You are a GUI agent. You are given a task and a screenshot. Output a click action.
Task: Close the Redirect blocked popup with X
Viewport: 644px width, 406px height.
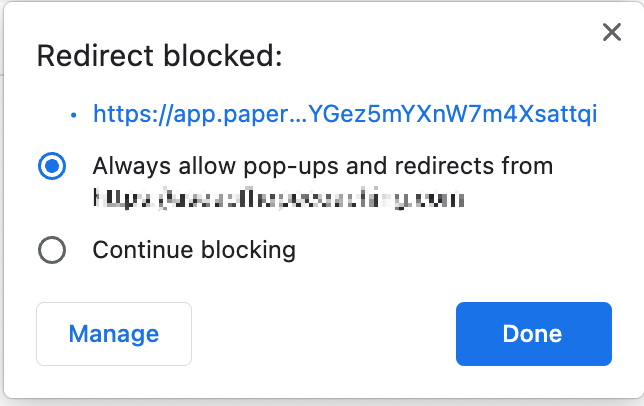pos(612,33)
